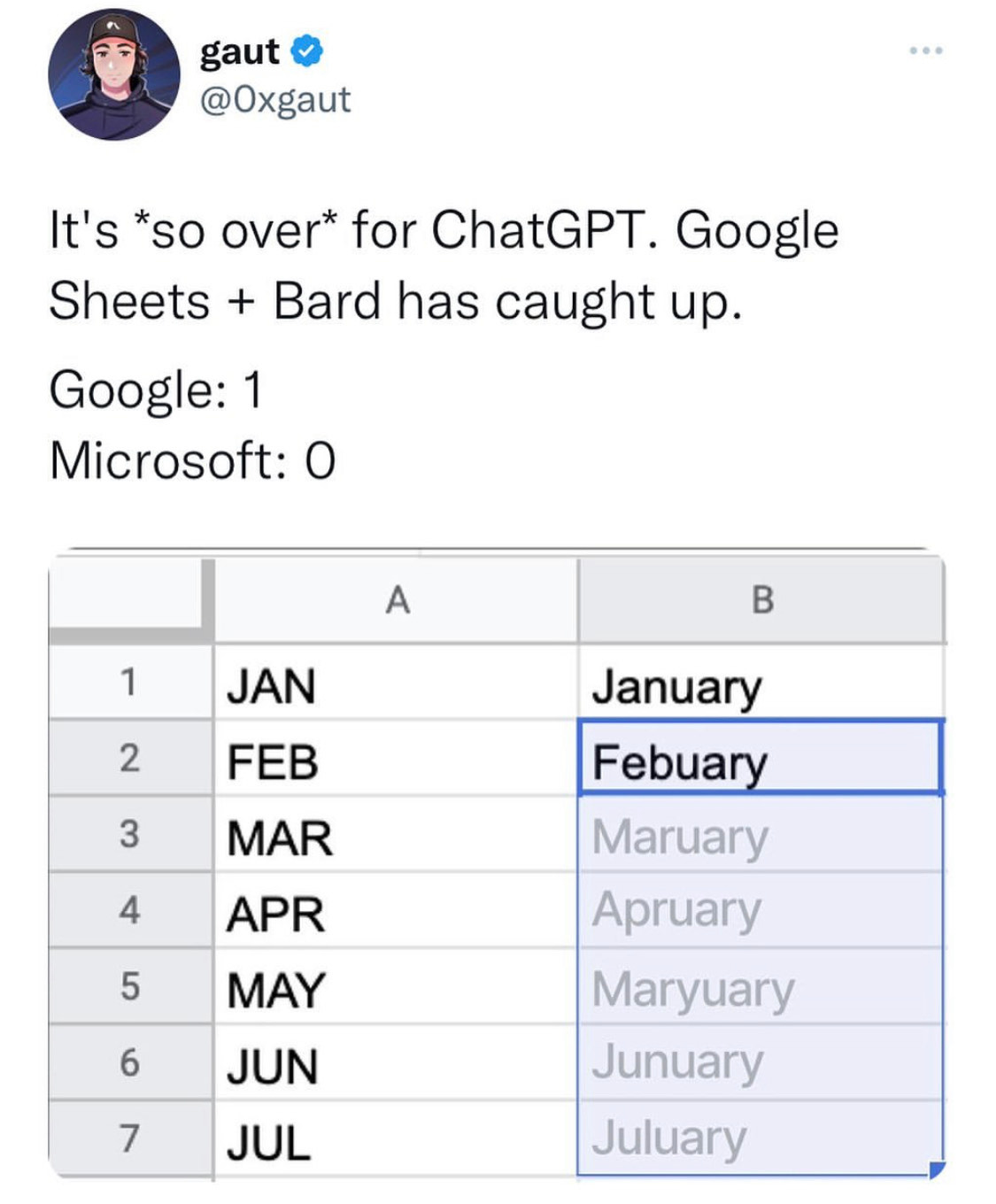The height and width of the screenshot is (1204, 996).
Task: Select the cell displaying 'Junuary'
Action: [761, 1061]
